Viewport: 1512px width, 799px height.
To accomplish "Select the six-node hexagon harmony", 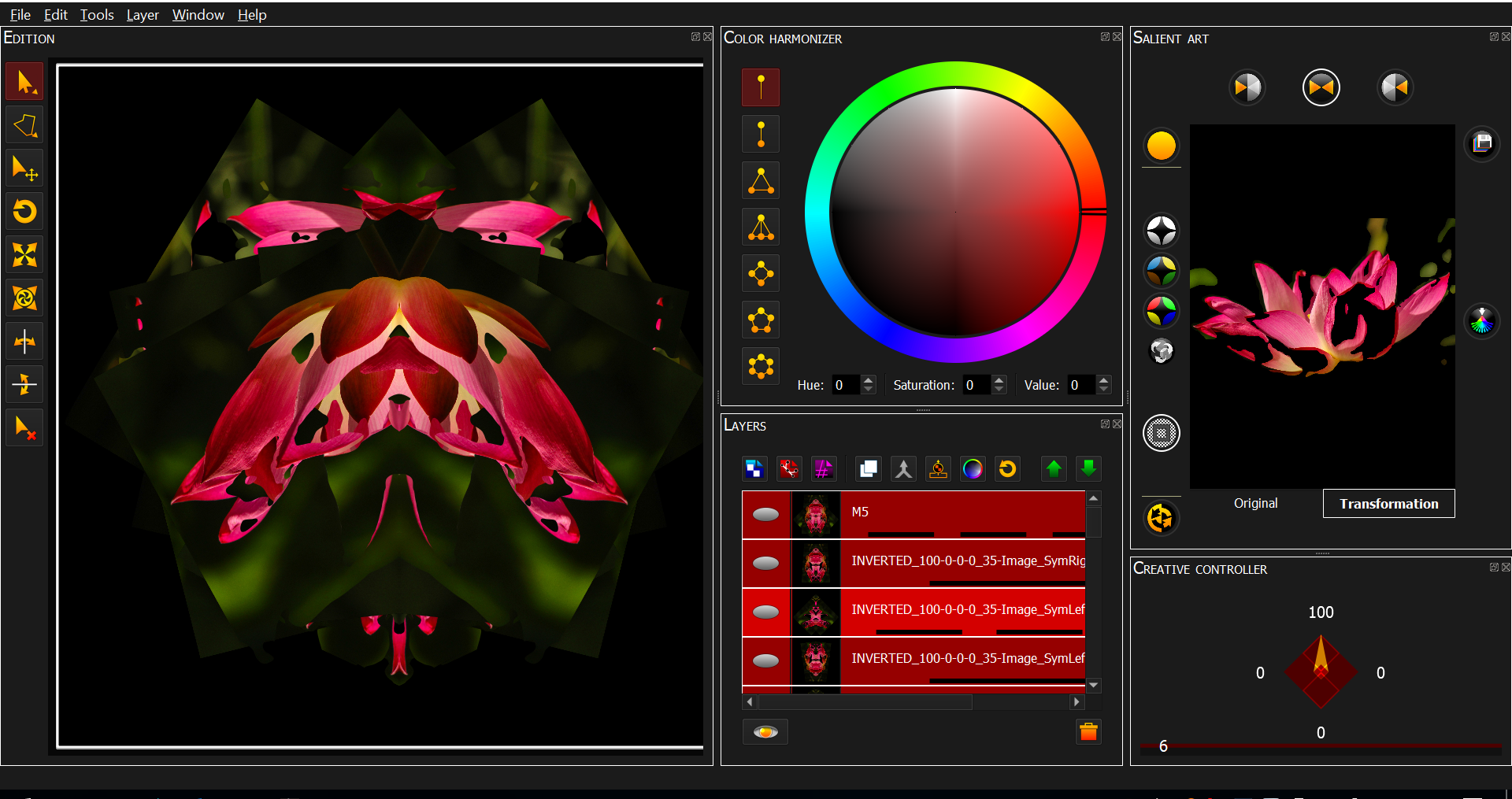I will 761,366.
